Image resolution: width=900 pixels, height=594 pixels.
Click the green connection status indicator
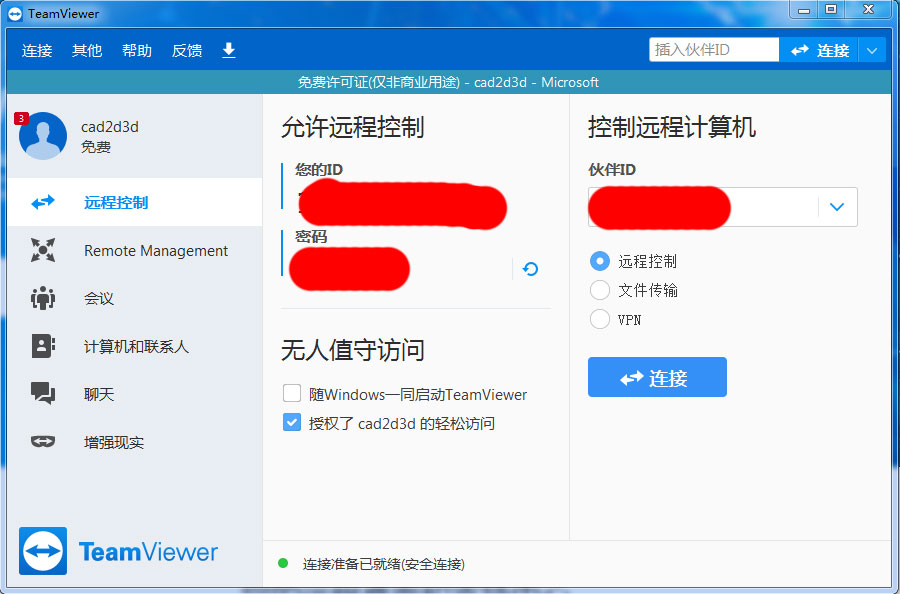point(283,563)
